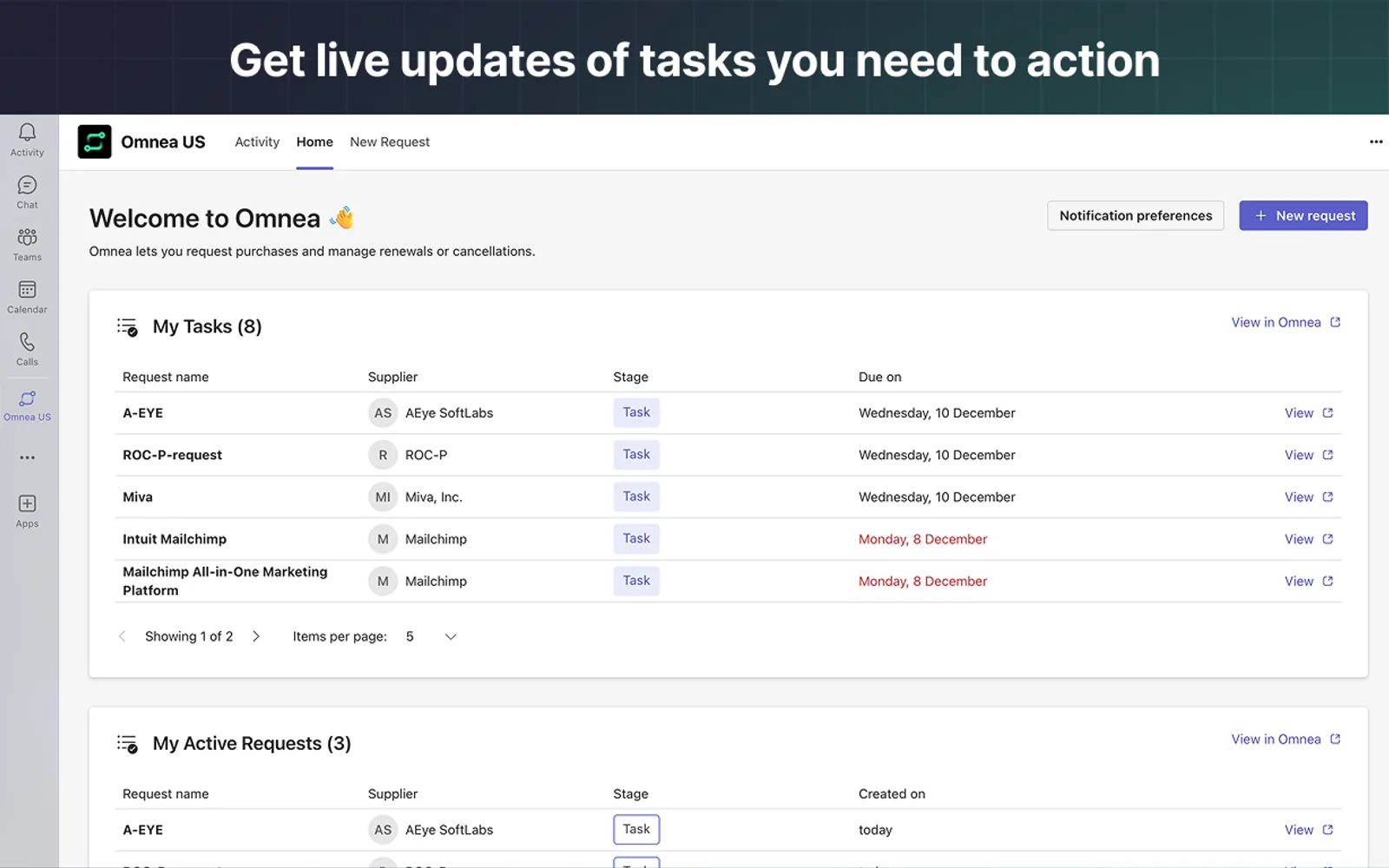Open the Teams icon in the sidebar
This screenshot has height=868, width=1389.
[27, 245]
